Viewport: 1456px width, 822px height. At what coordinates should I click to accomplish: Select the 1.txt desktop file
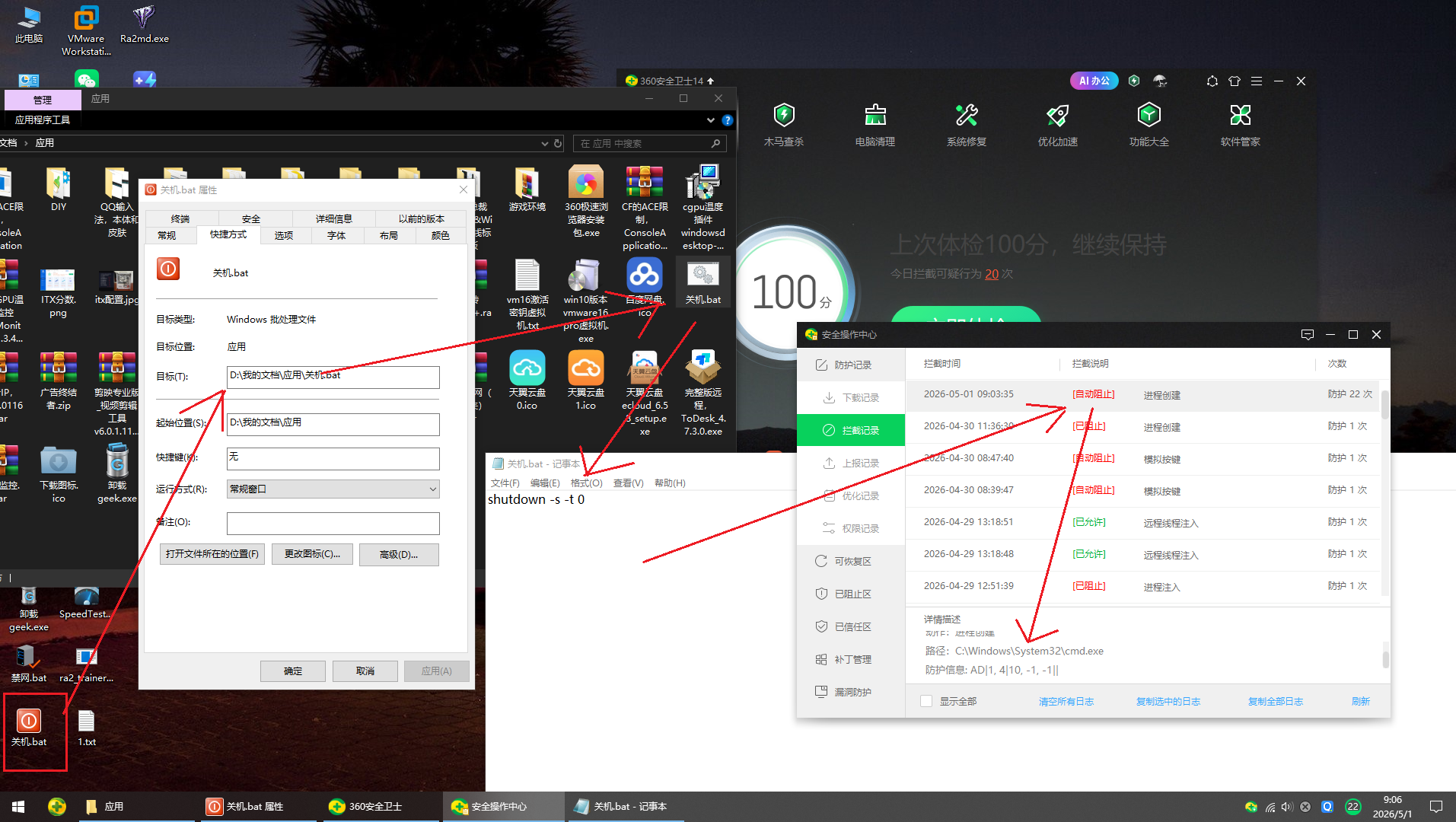[x=87, y=728]
